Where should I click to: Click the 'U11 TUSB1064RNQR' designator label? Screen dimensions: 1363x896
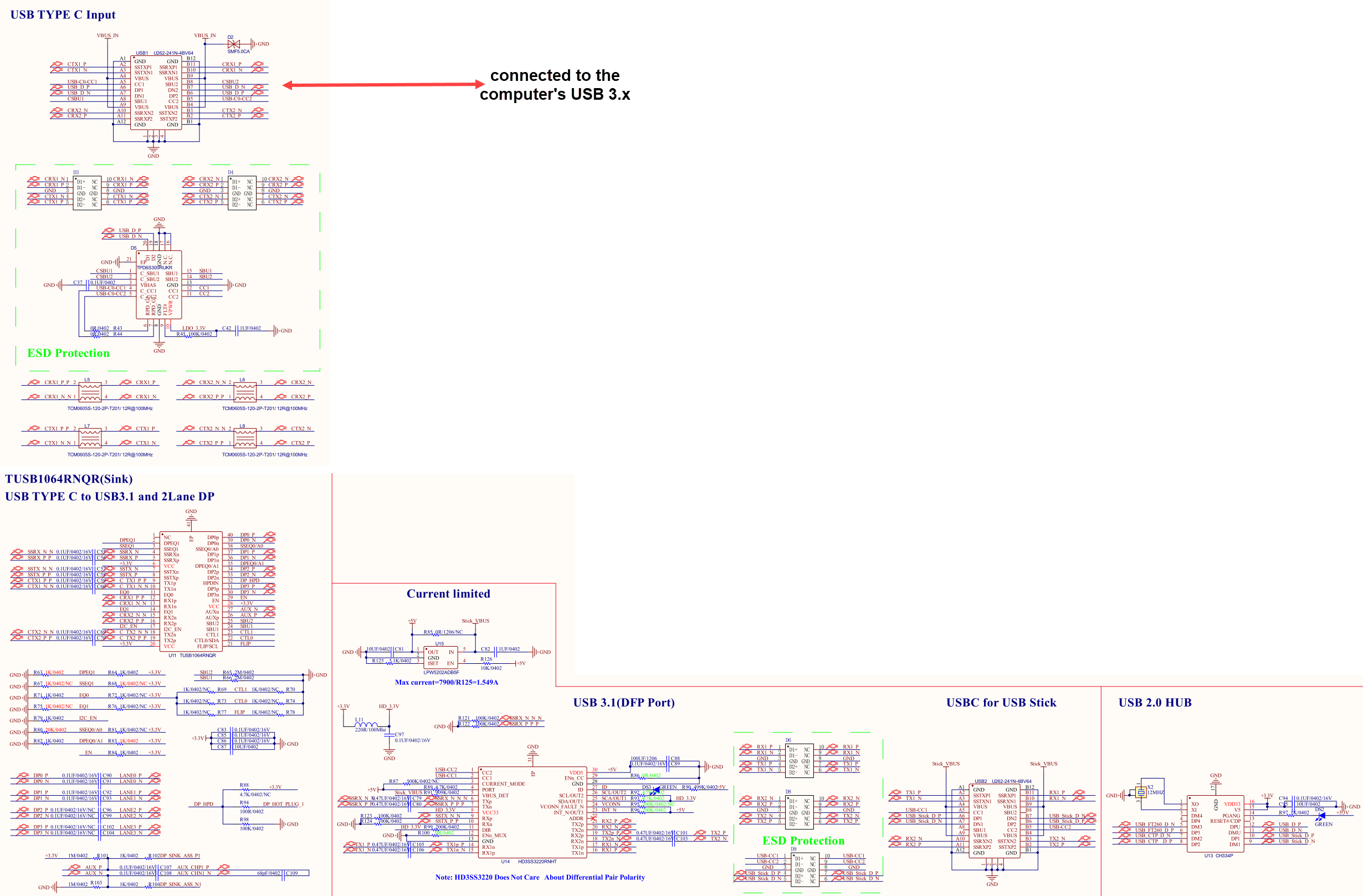pos(192,656)
